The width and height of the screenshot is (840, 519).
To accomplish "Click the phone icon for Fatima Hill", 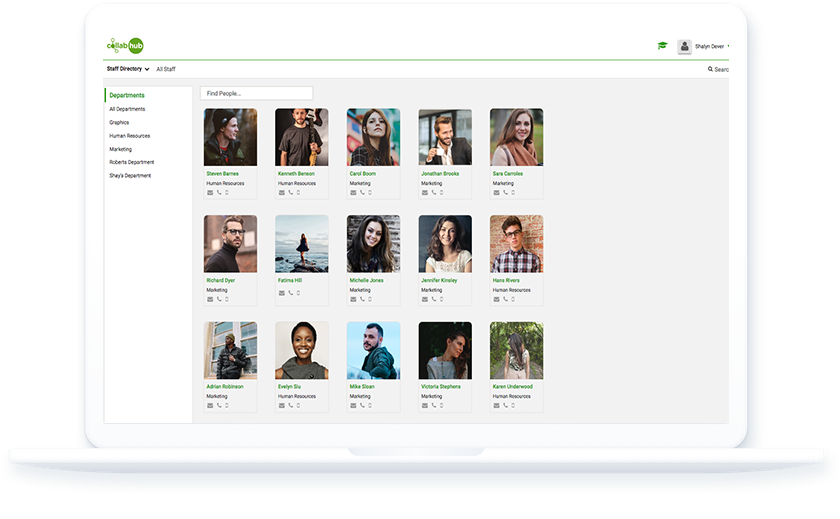I will coord(291,293).
